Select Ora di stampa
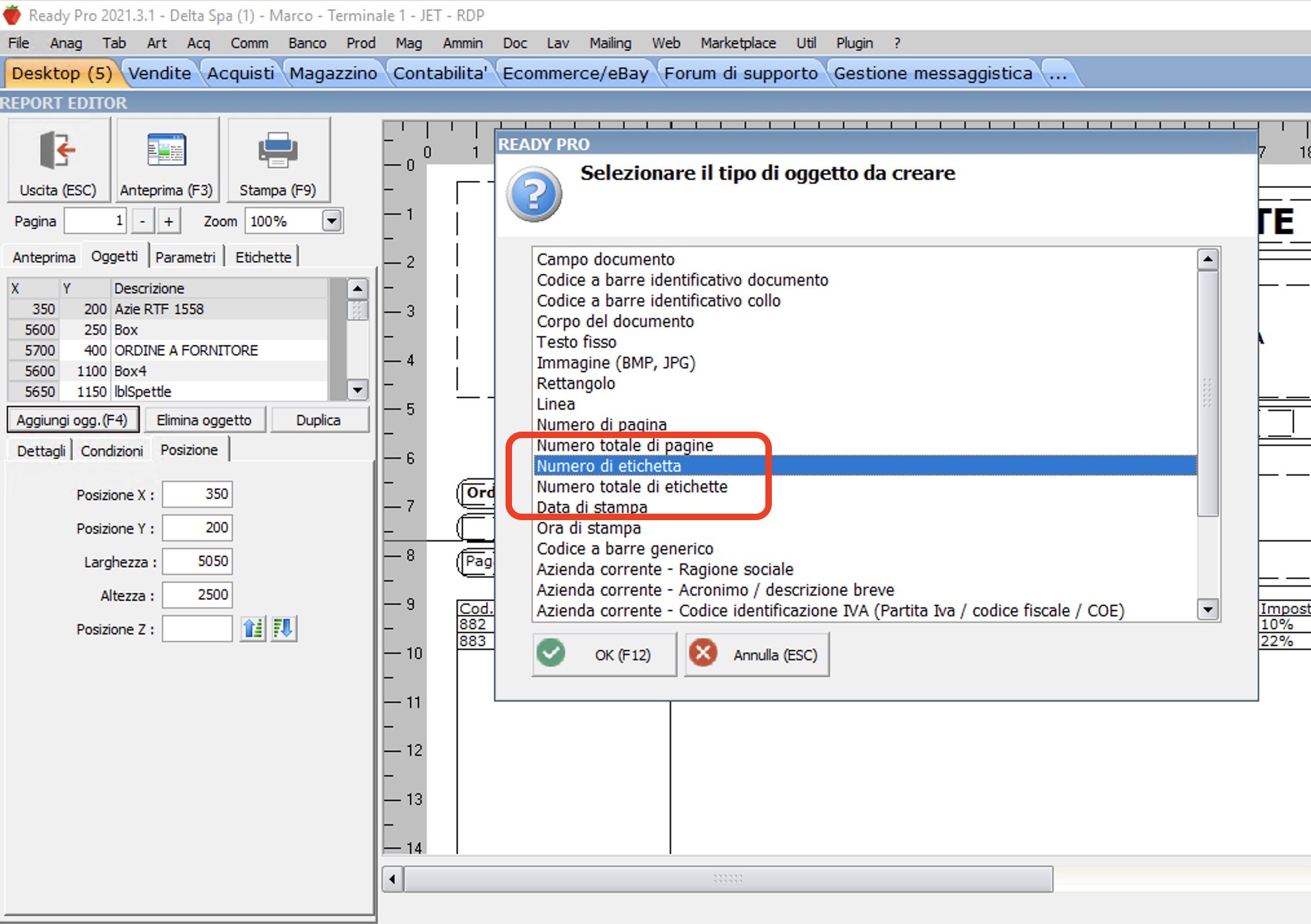The image size is (1311, 924). 865,528
